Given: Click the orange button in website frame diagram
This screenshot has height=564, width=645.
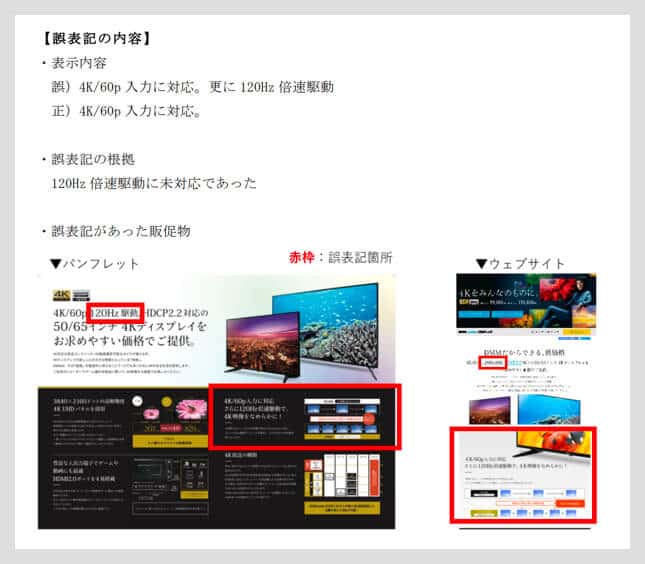Looking at the screenshot, I should pos(570,503).
